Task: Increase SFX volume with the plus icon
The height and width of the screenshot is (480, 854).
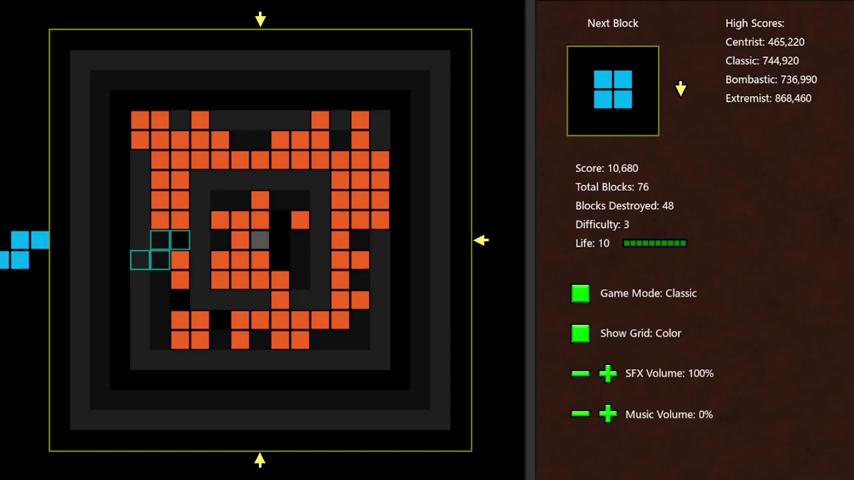Action: click(607, 373)
